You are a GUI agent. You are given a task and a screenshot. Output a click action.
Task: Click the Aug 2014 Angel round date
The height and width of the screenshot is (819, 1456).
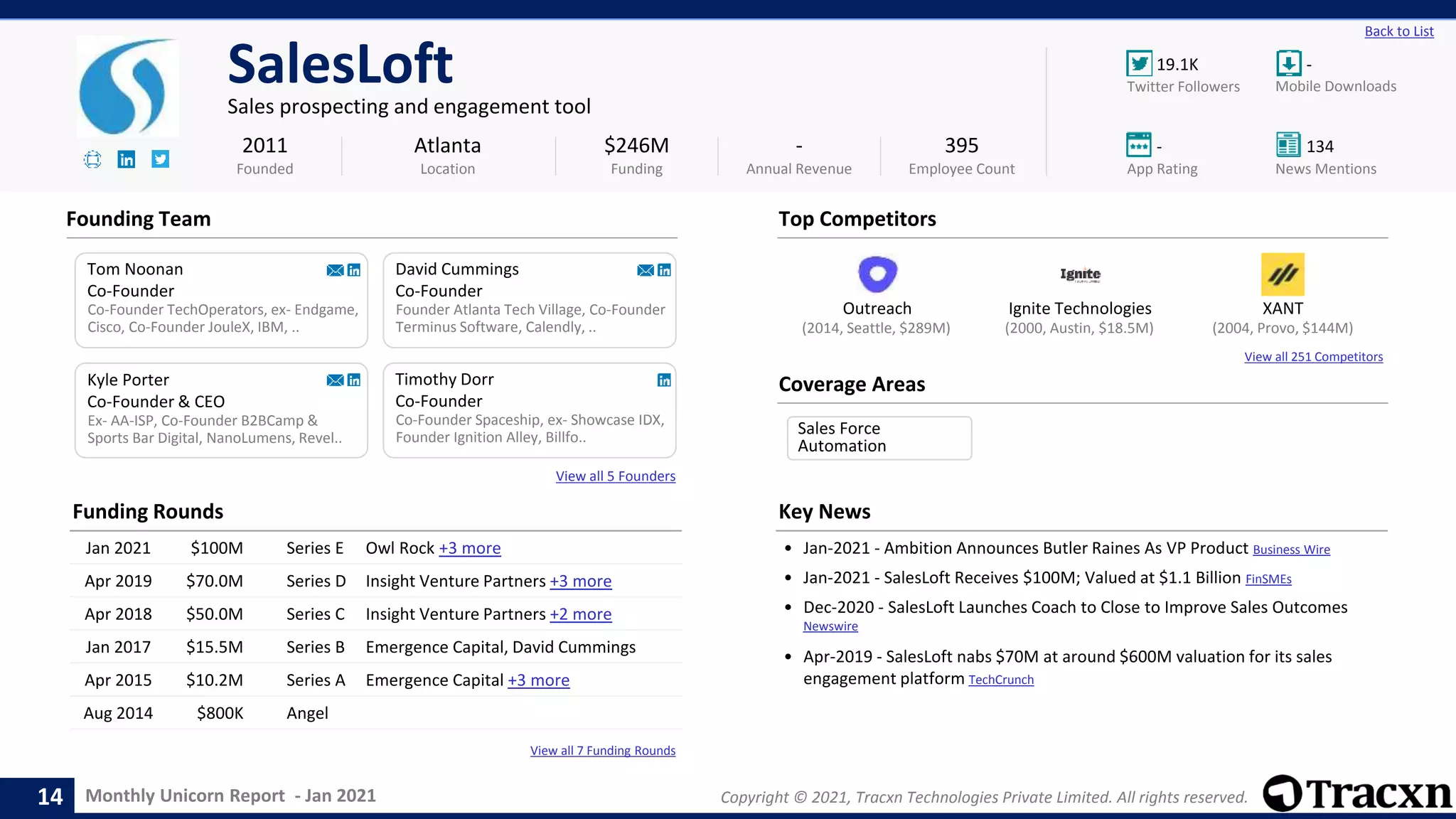[118, 713]
